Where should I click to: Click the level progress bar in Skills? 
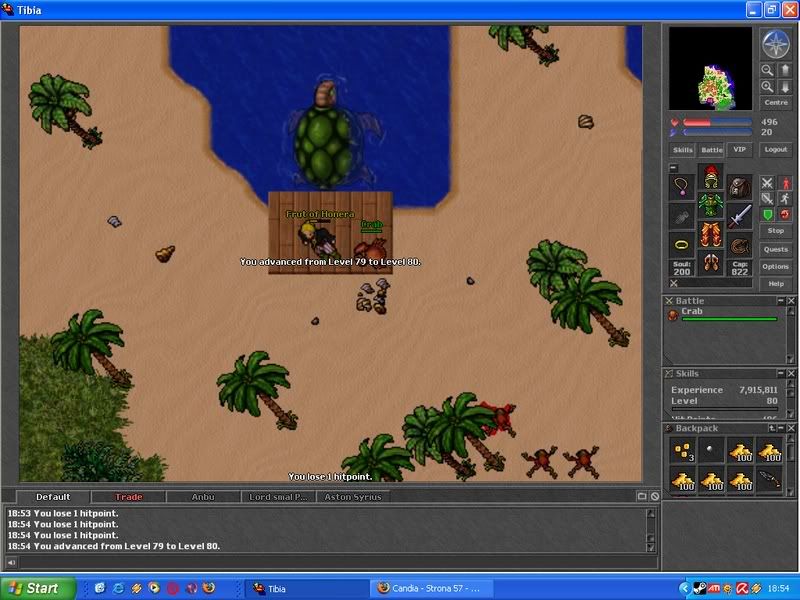tap(724, 409)
